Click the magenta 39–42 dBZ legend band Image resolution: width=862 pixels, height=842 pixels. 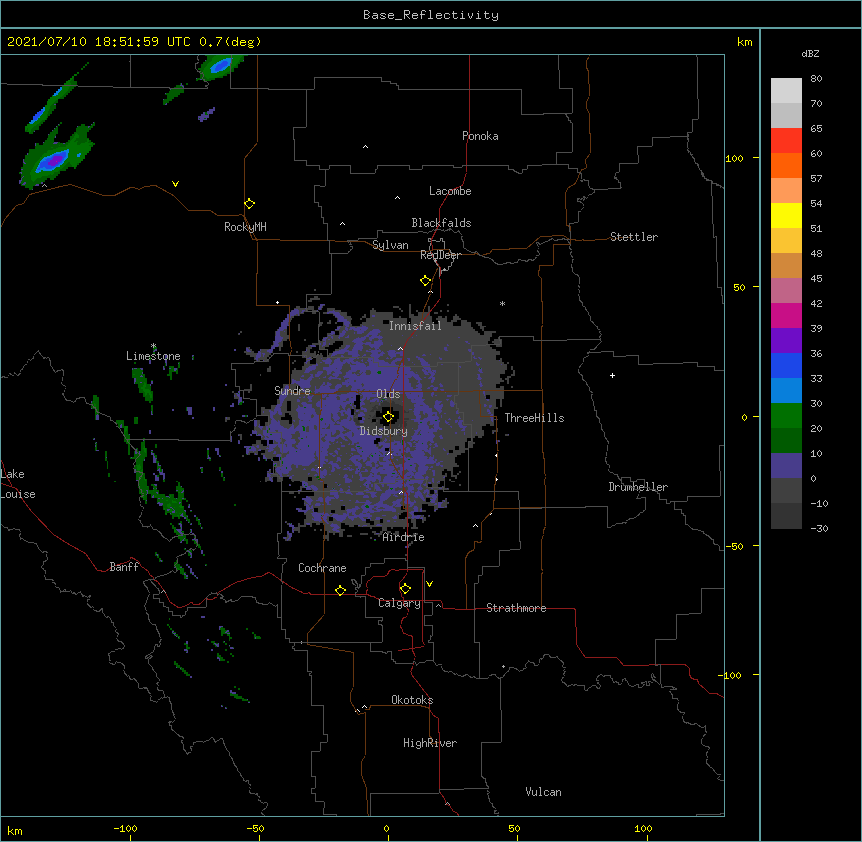(786, 315)
